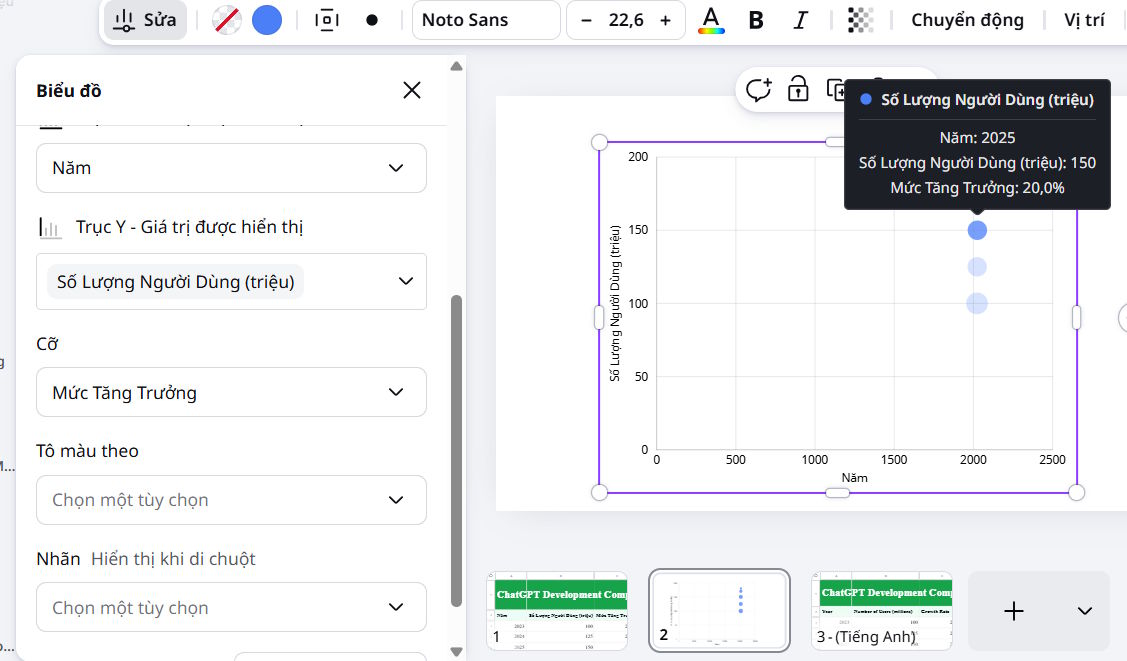
Task: Add a comment to the chart
Action: pos(759,89)
